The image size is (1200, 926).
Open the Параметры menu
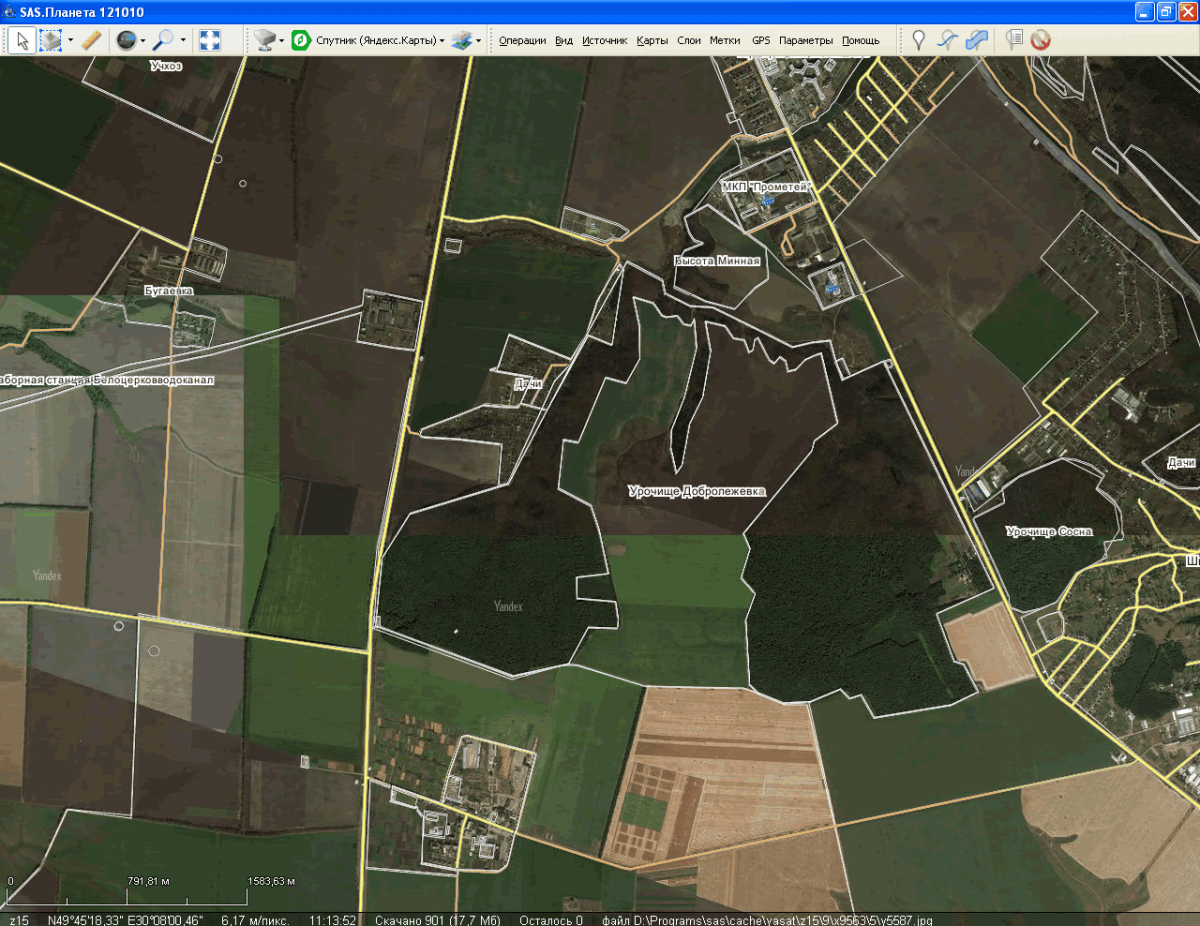click(806, 41)
